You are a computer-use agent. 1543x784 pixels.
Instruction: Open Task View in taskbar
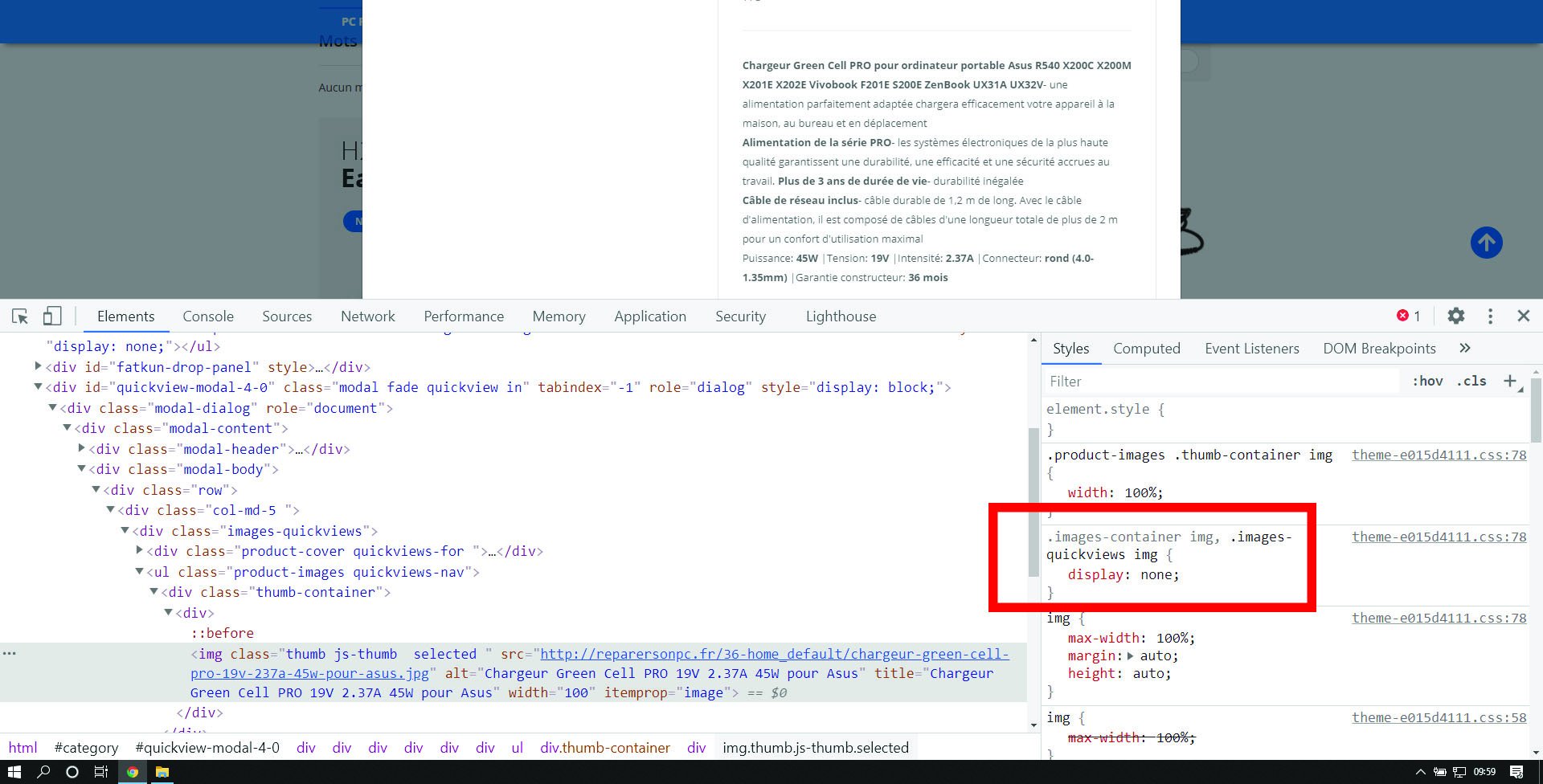point(101,772)
